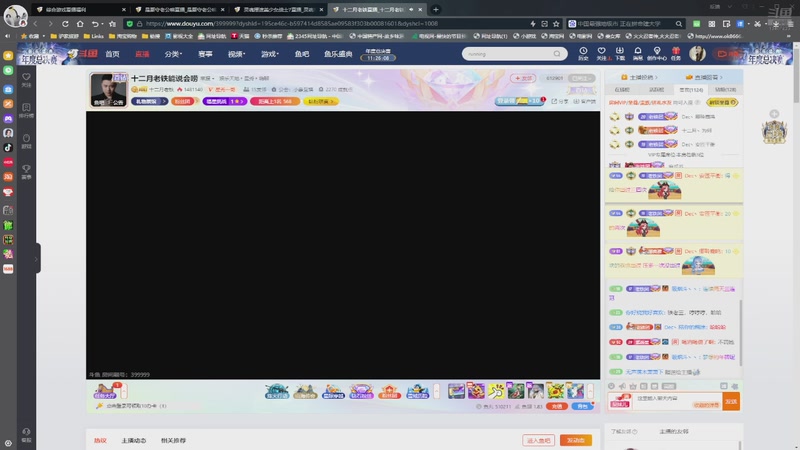Click the Douyu logo

pos(83,54)
